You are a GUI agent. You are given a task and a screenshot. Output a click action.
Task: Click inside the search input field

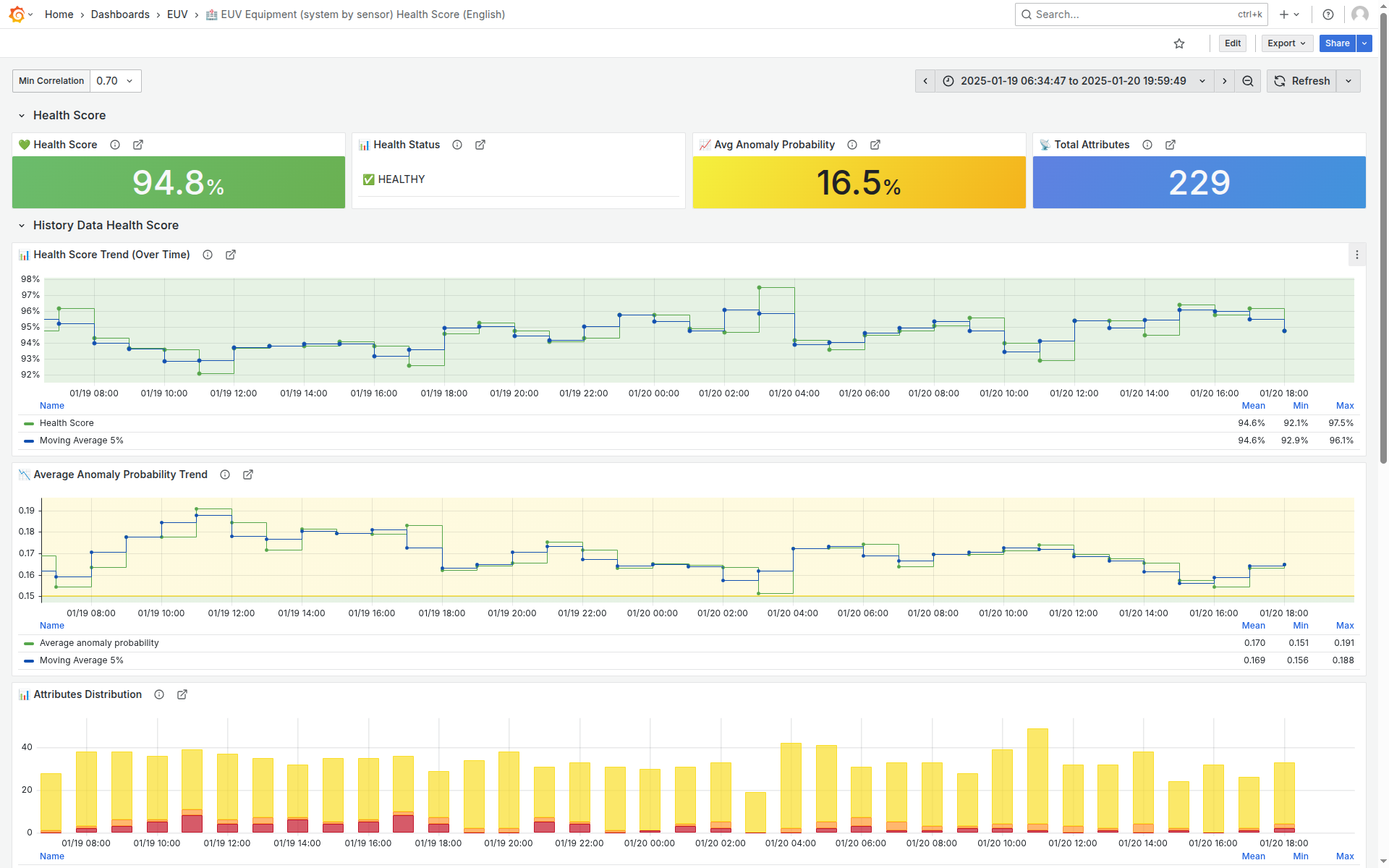coord(1121,14)
